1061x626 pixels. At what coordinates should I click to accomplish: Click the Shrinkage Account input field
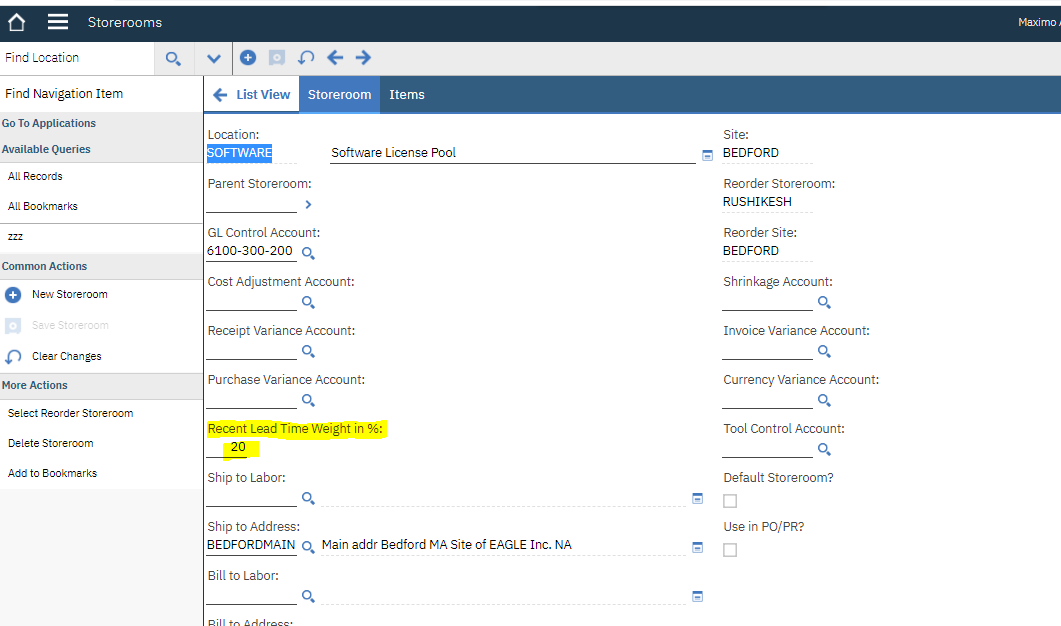pos(767,300)
